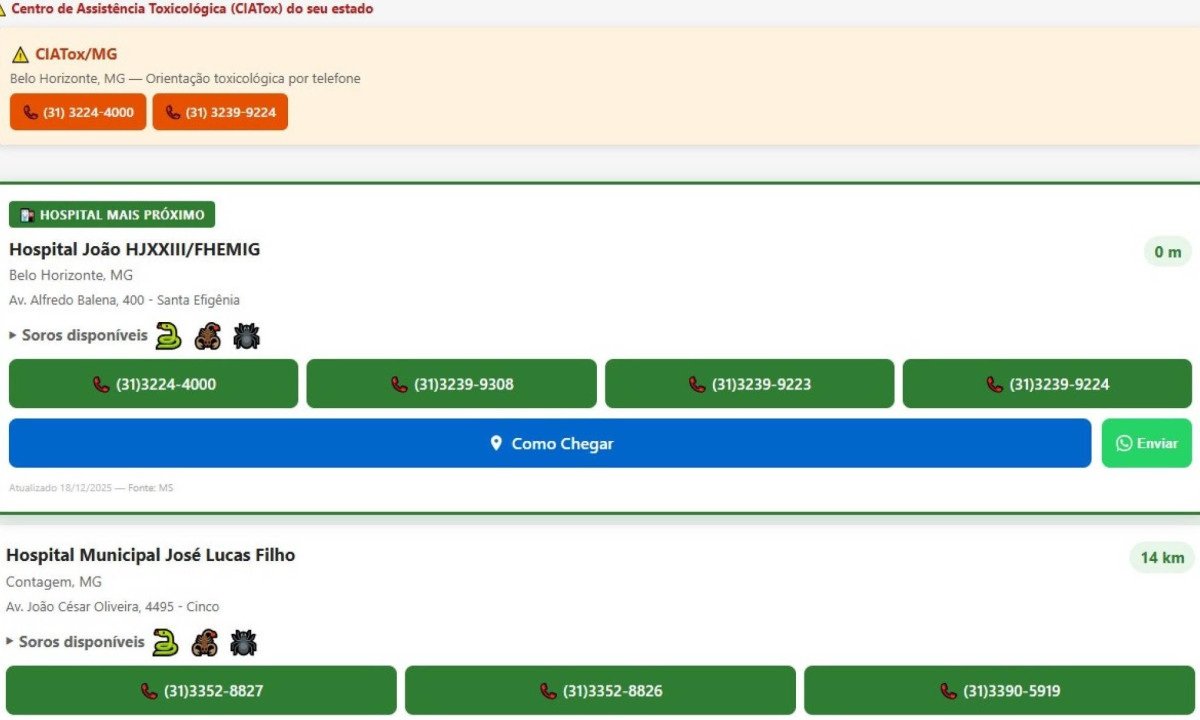1200x720 pixels.
Task: Click snake serum icon under Hospital João XXIII
Action: coord(168,336)
